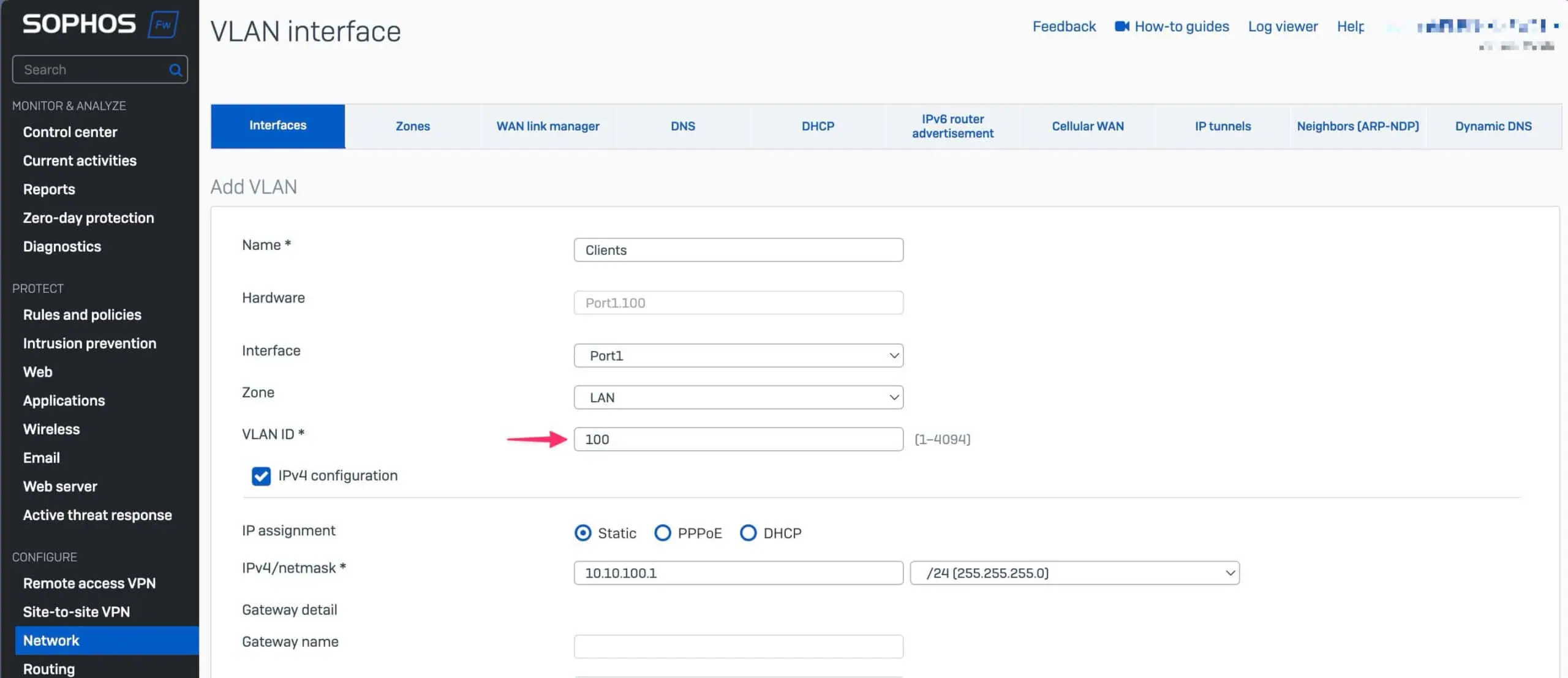This screenshot has height=678, width=1568.
Task: Open the DHCP tab
Action: (818, 126)
